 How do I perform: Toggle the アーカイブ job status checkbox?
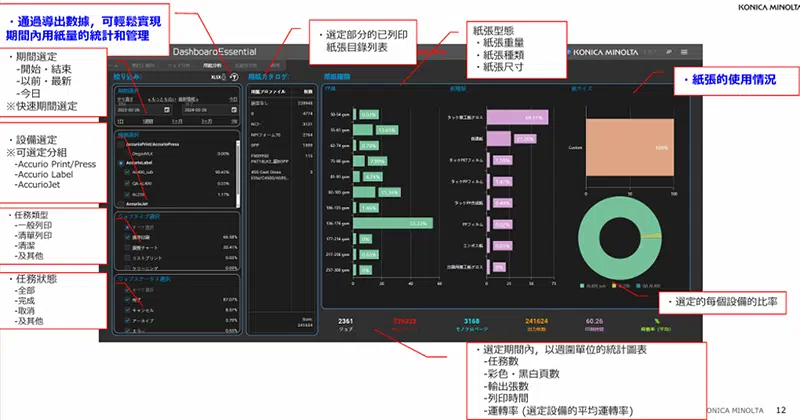click(x=127, y=320)
